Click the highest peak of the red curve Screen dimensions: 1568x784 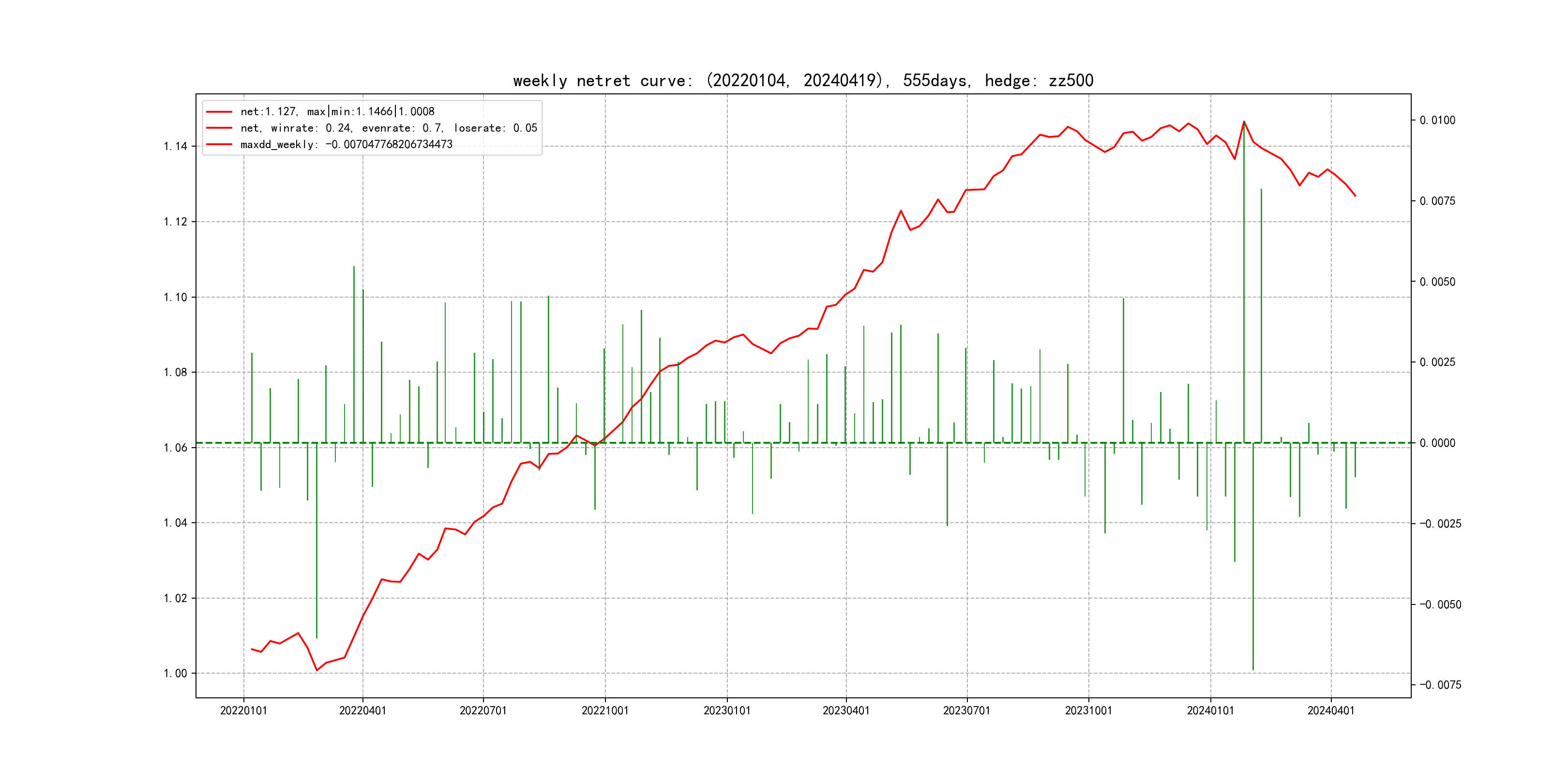tap(1244, 121)
